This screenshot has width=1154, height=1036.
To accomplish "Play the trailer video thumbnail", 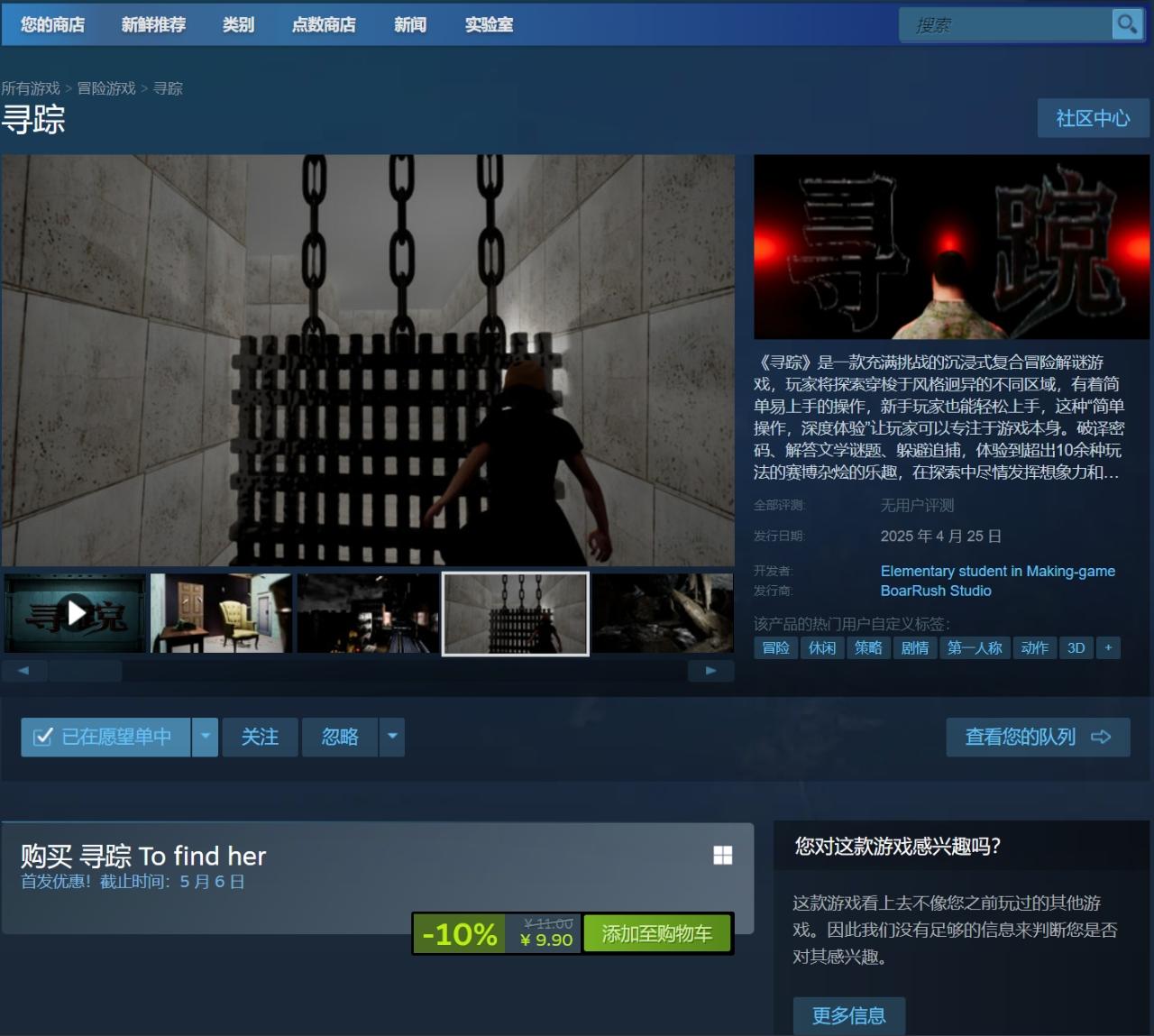I will tap(75, 613).
